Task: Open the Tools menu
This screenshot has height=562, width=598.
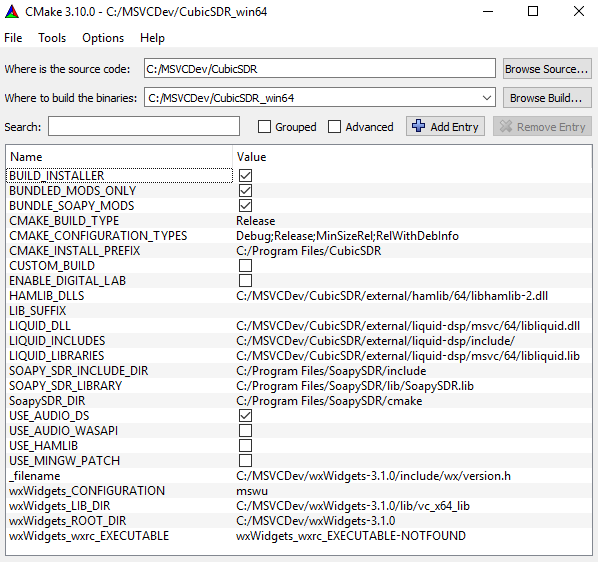Action: tap(52, 38)
